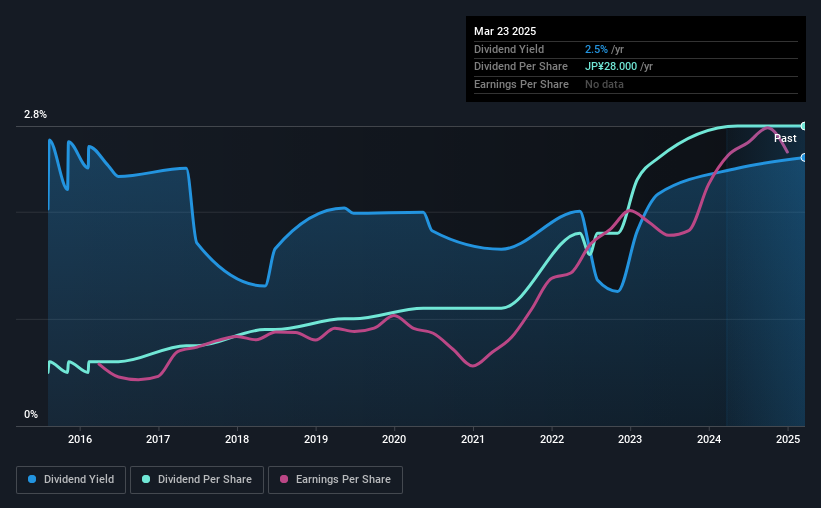This screenshot has height=508, width=821.
Task: Click the pink Earnings Per Share legend dot
Action: (x=284, y=479)
